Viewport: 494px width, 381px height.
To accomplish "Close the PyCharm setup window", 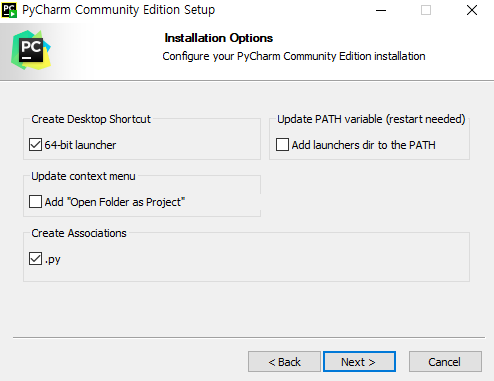I will (472, 10).
